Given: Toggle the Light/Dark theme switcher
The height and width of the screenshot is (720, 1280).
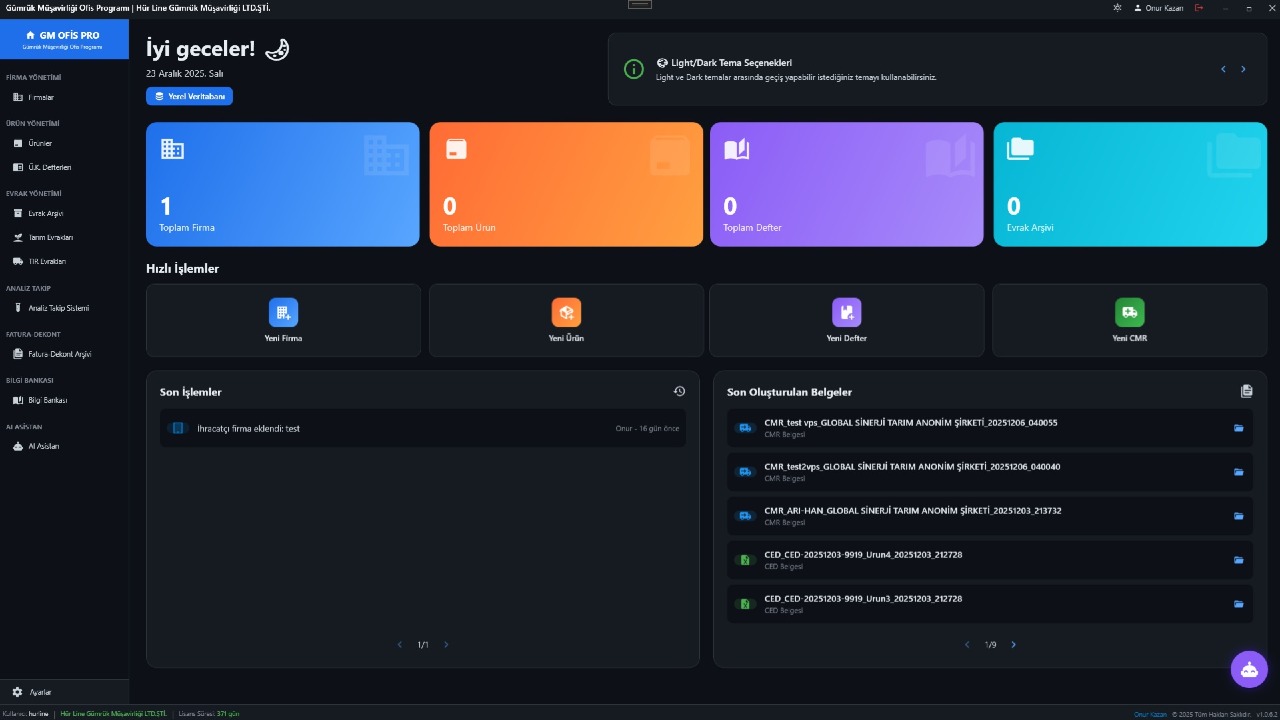Looking at the screenshot, I should (1117, 7).
